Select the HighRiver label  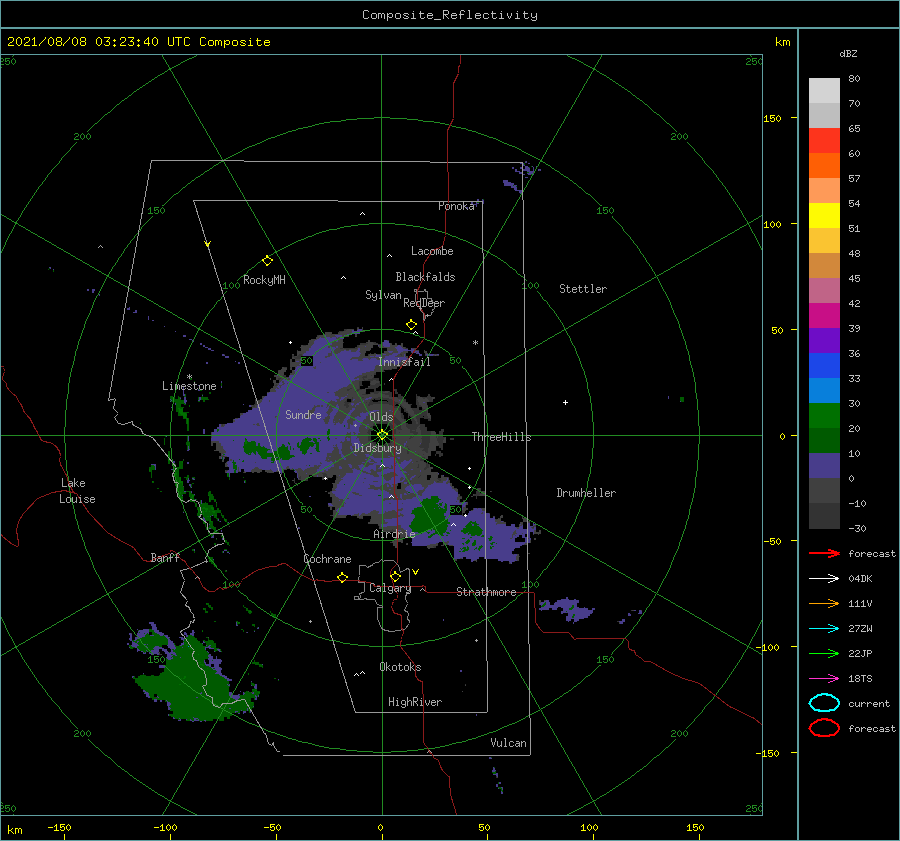click(x=415, y=702)
